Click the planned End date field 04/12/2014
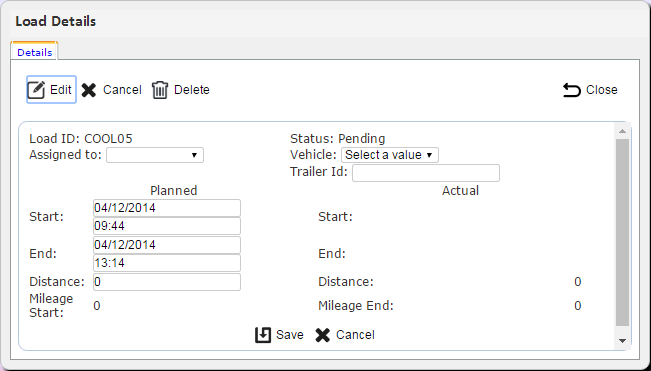 [167, 245]
